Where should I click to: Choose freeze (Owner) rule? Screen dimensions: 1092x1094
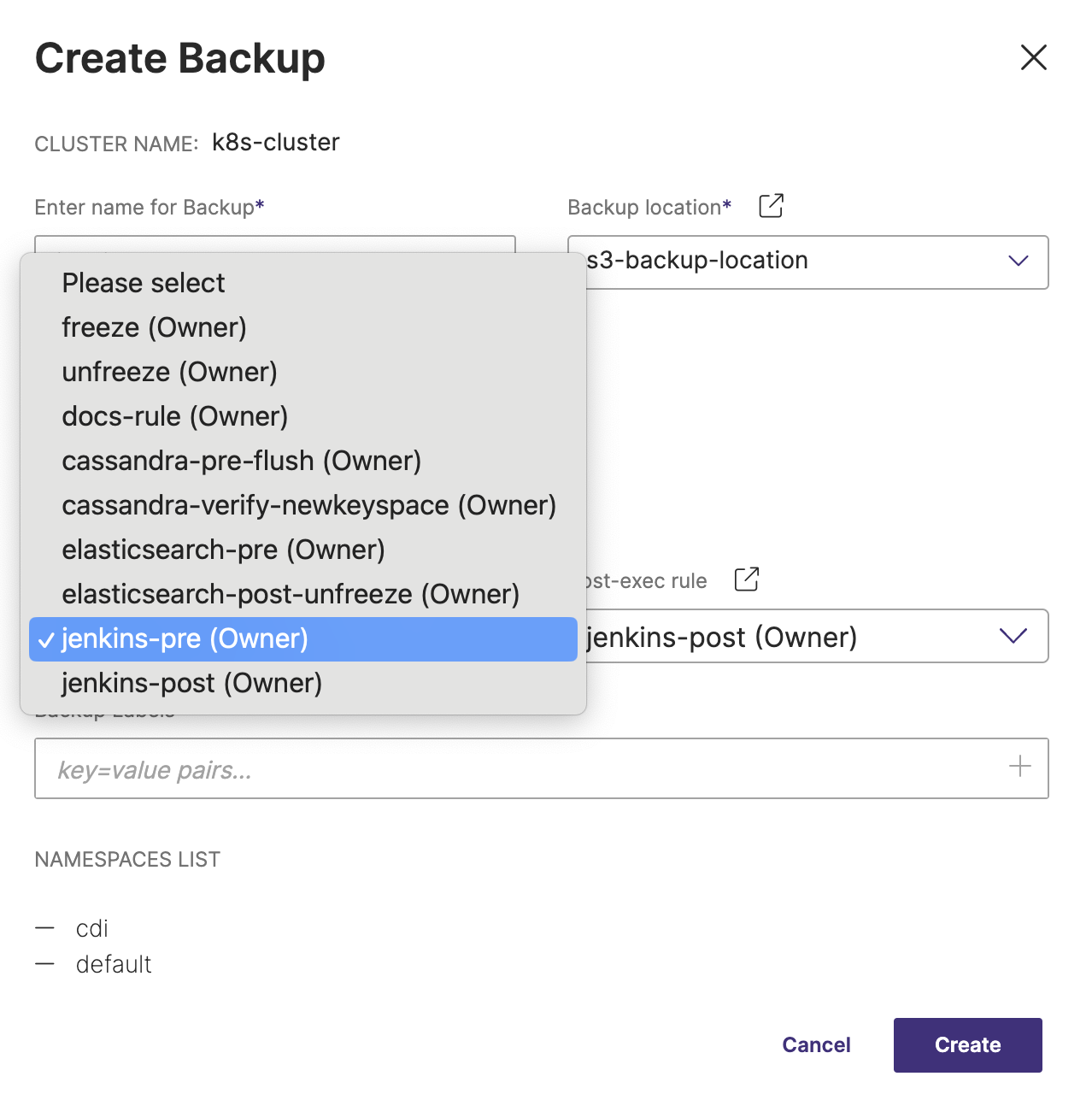click(154, 327)
